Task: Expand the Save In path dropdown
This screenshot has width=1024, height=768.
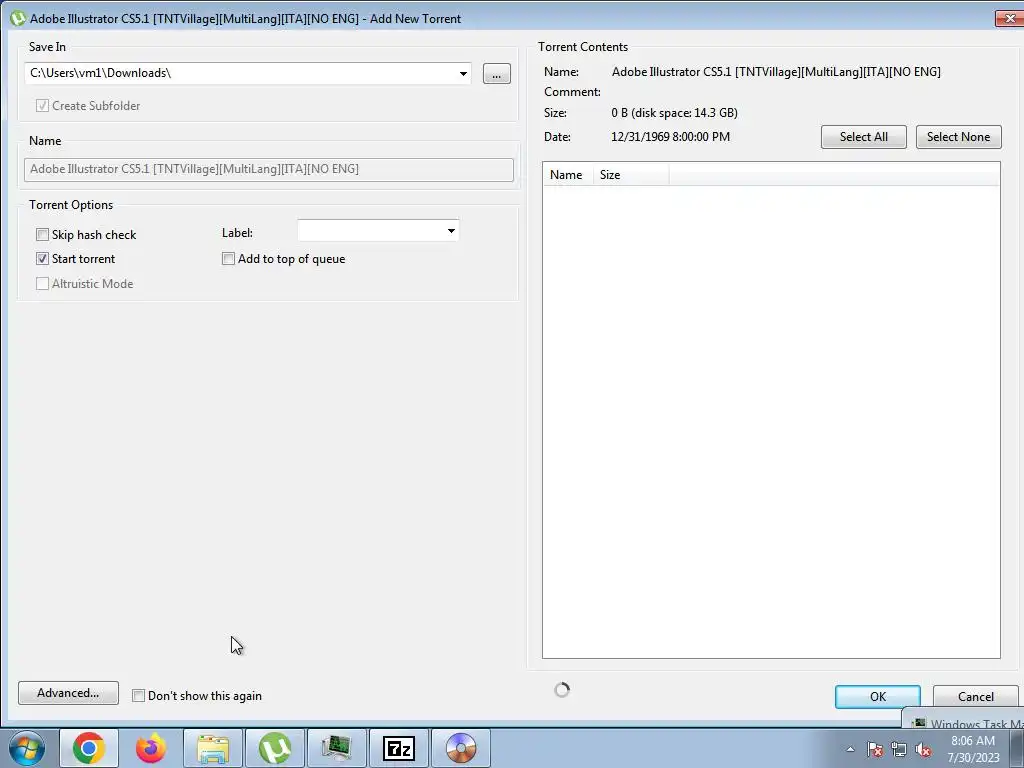Action: pyautogui.click(x=463, y=73)
